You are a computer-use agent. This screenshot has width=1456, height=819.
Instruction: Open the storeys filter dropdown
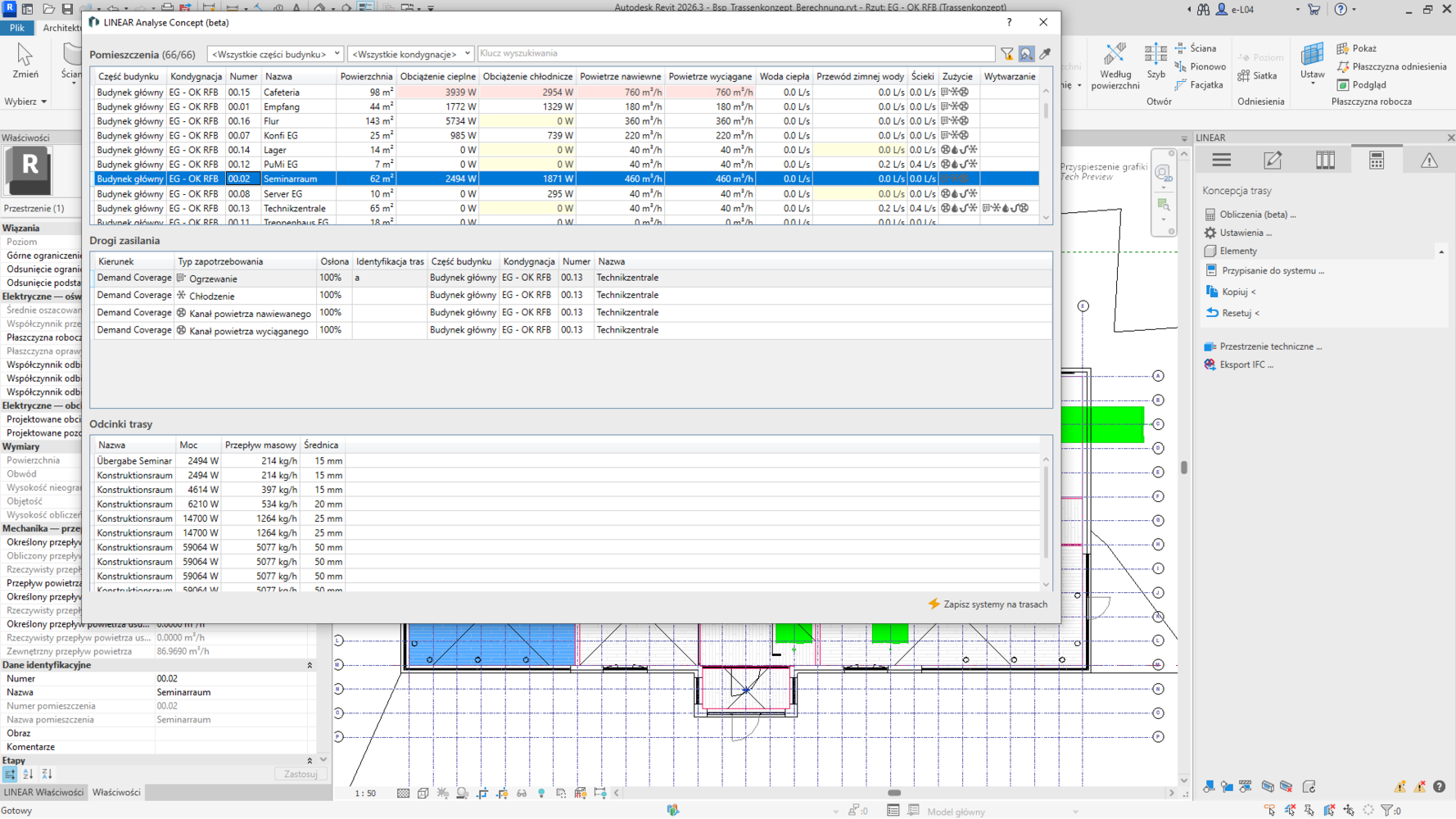[410, 54]
